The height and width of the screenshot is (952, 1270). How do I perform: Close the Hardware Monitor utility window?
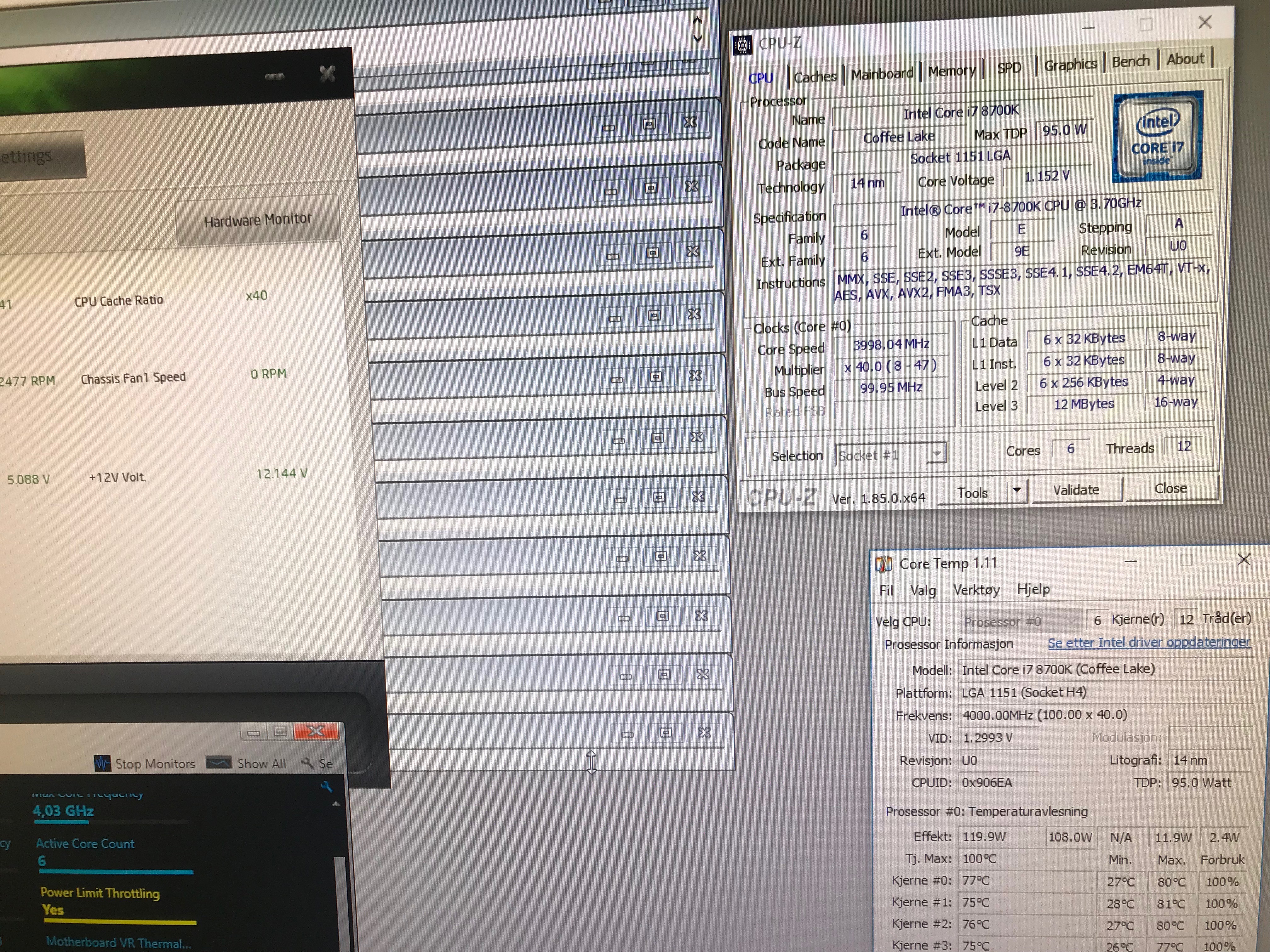[x=327, y=73]
